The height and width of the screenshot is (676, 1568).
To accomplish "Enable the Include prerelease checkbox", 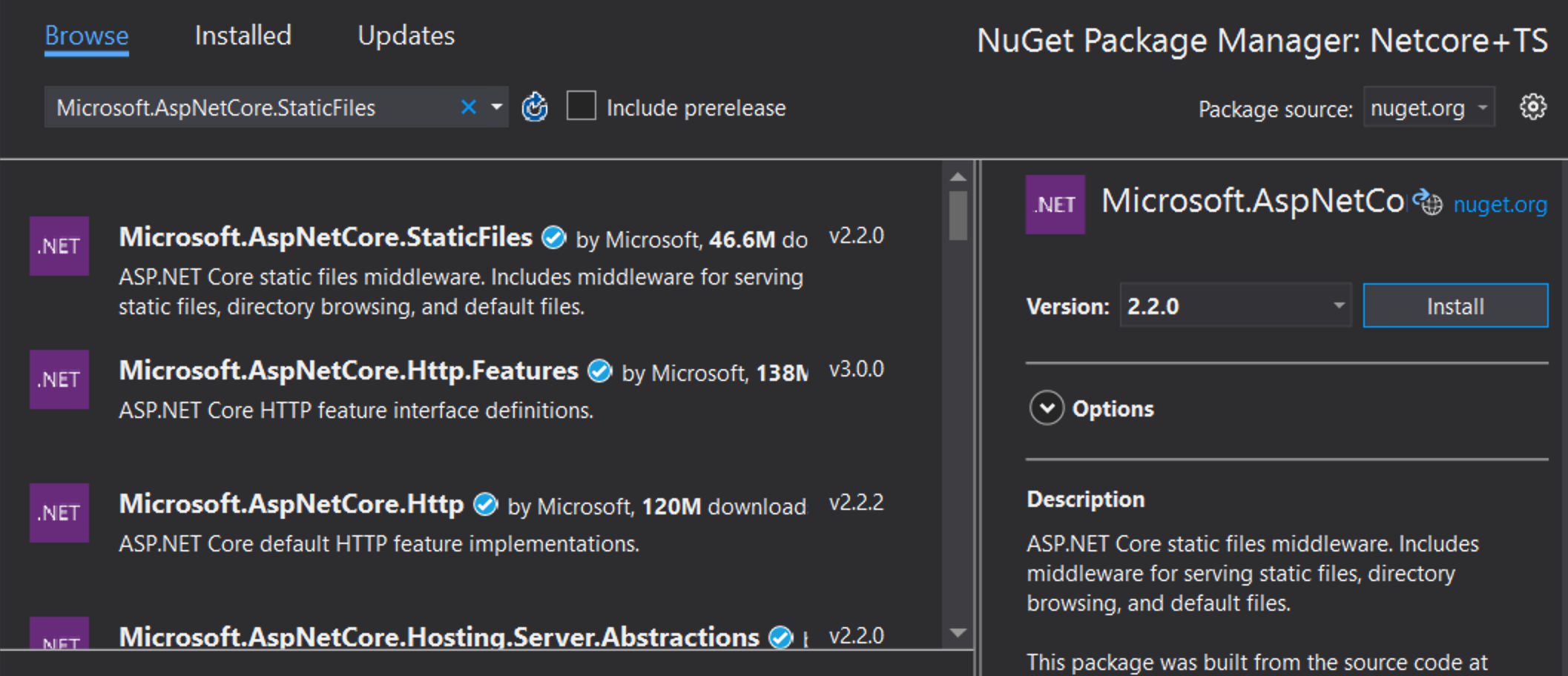I will (x=581, y=107).
